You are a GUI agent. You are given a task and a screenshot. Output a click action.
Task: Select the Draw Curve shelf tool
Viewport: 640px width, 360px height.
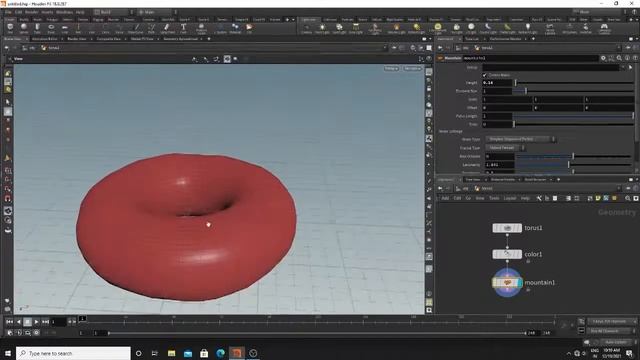coord(136,28)
